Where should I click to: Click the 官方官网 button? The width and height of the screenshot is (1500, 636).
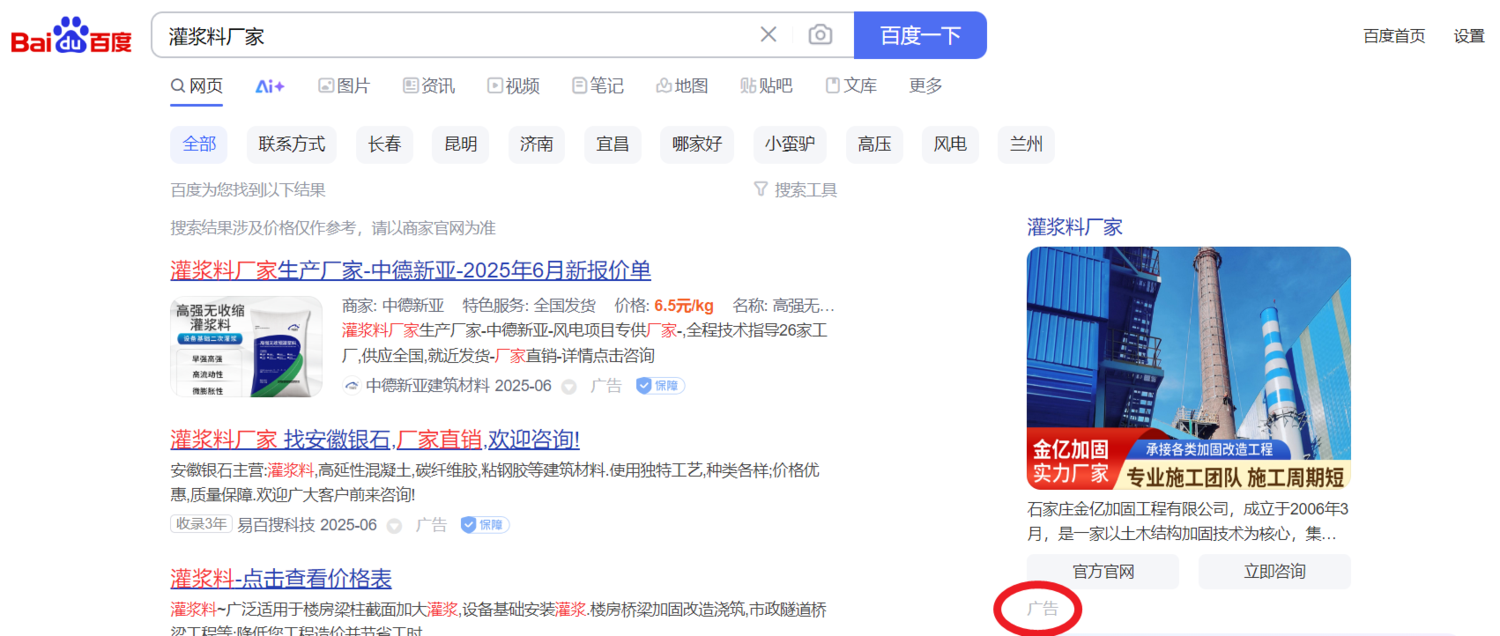coord(1102,571)
